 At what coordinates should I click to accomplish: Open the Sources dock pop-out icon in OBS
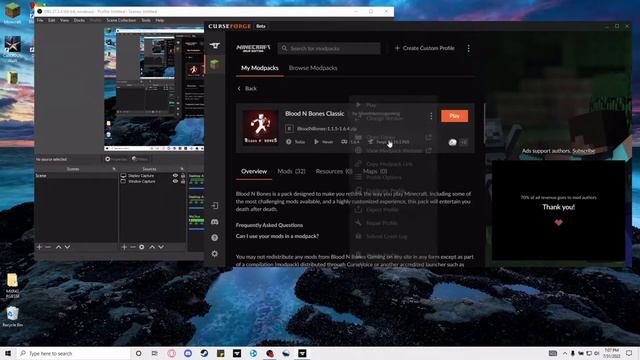[182, 169]
